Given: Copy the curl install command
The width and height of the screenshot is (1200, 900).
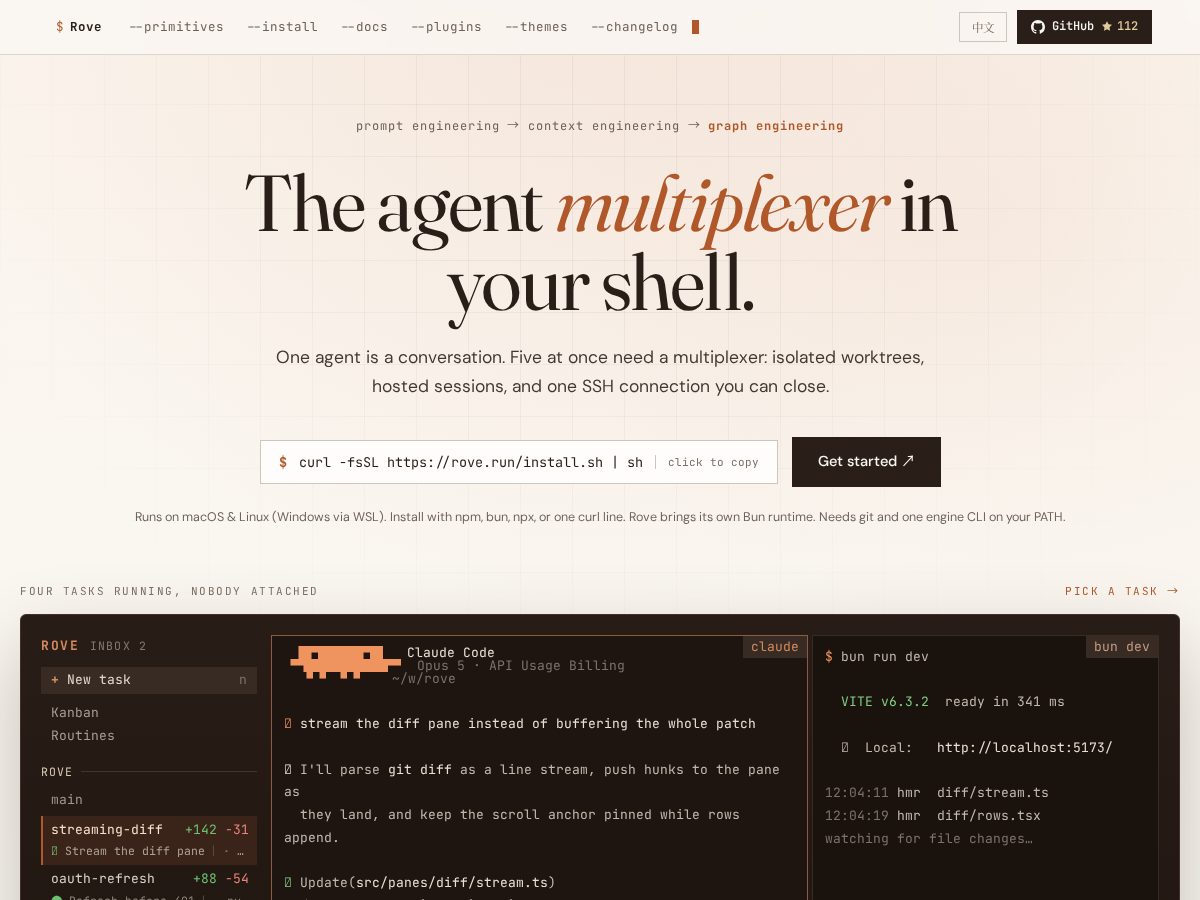Looking at the screenshot, I should point(519,462).
